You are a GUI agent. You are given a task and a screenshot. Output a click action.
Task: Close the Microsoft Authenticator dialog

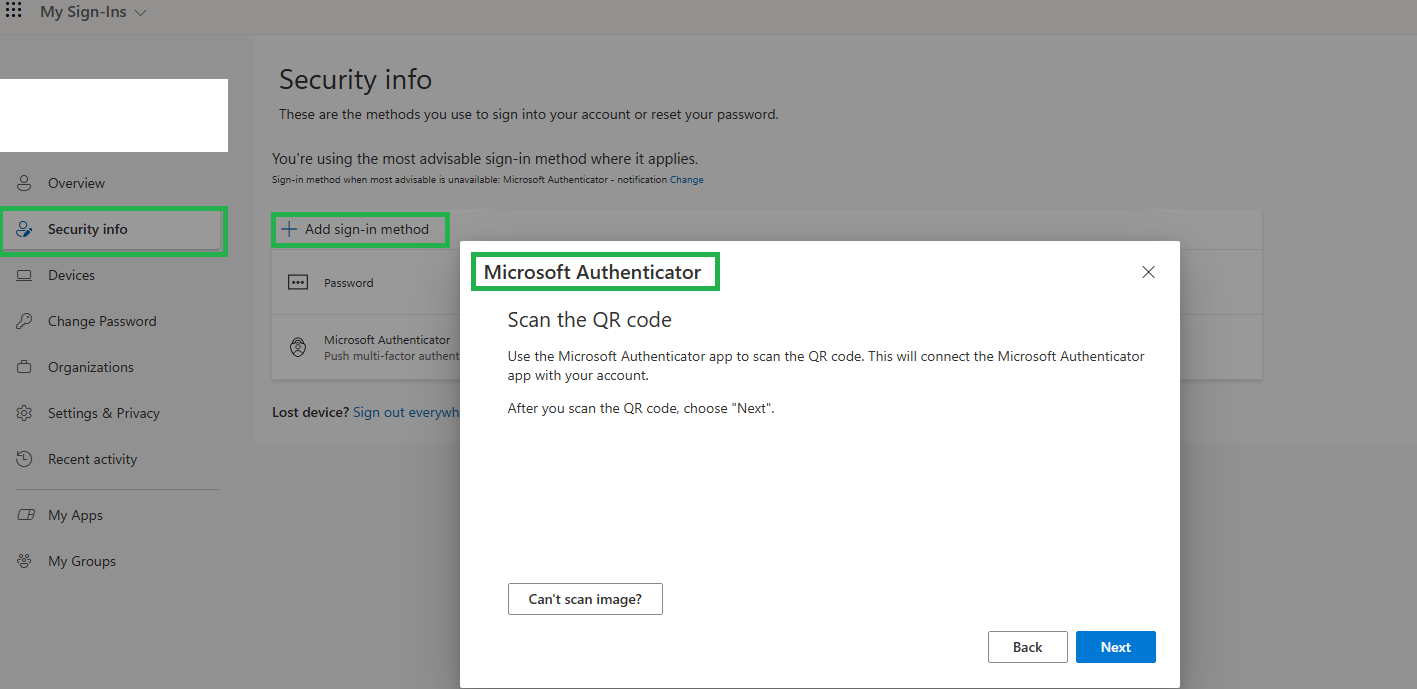pyautogui.click(x=1148, y=272)
